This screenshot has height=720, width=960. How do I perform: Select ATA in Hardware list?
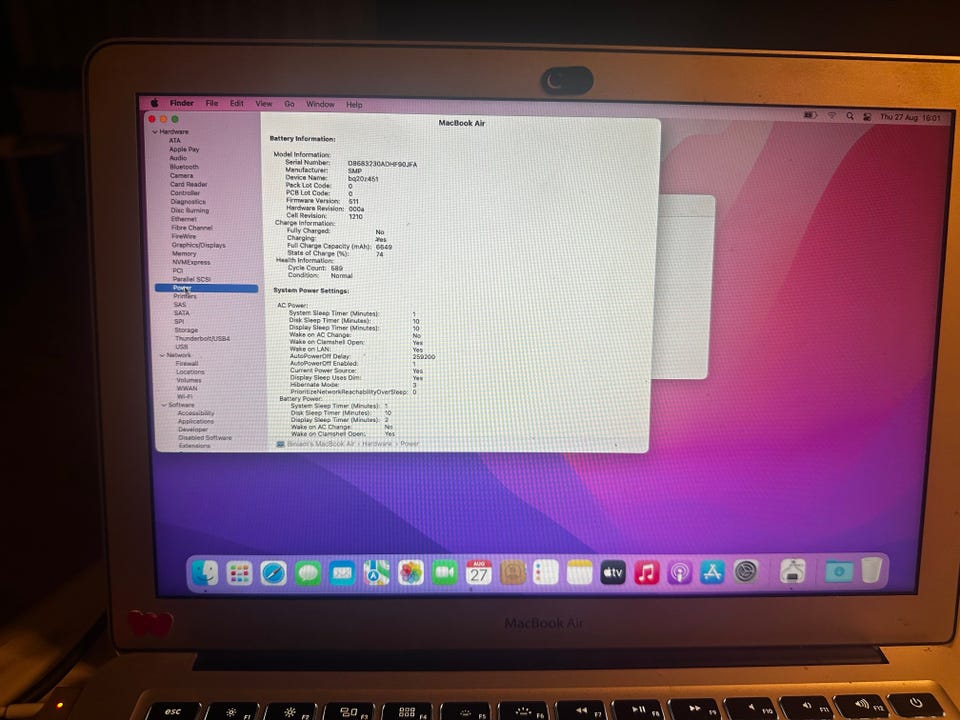174,140
